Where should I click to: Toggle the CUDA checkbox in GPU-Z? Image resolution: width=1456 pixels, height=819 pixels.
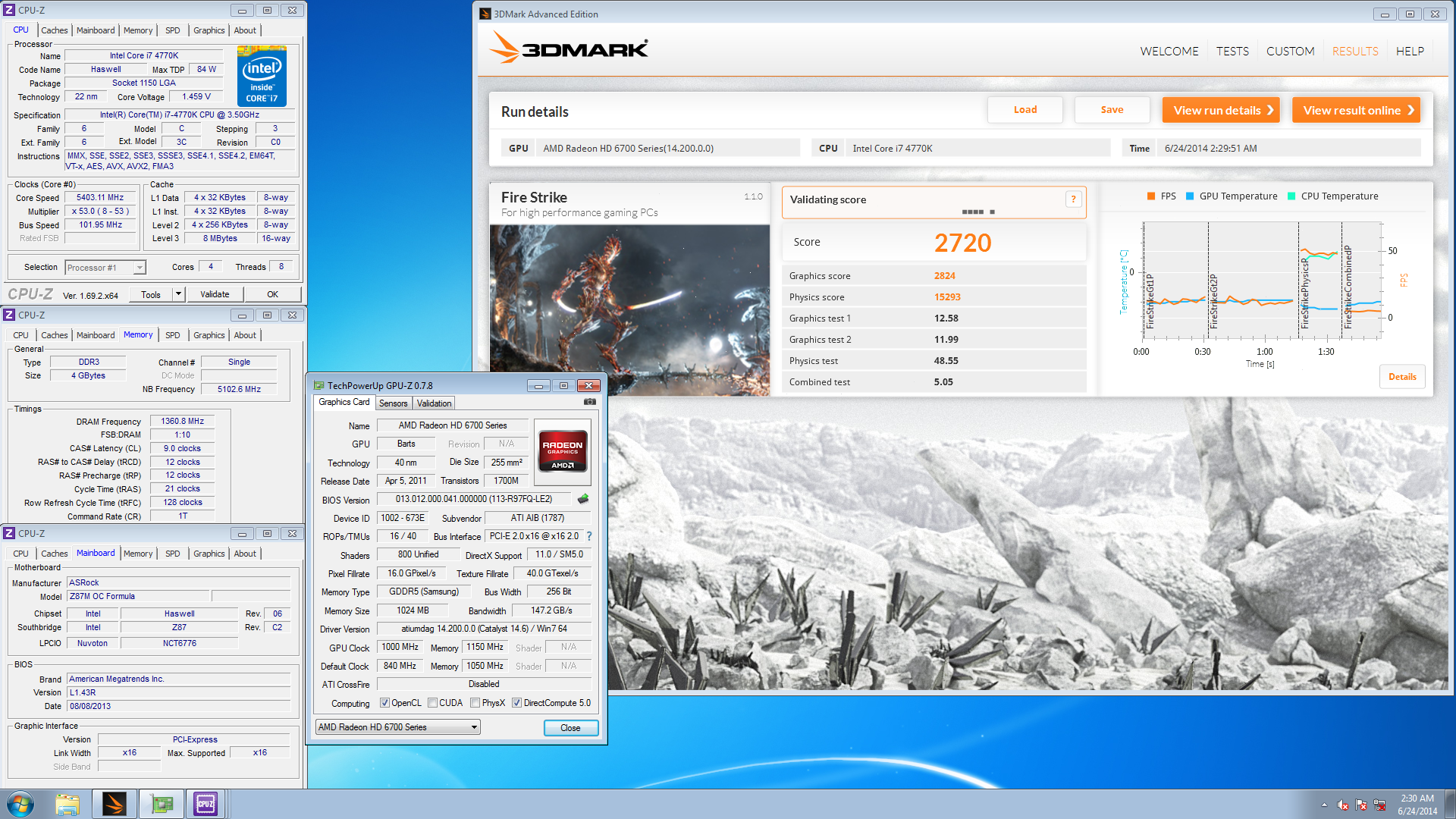[x=432, y=703]
